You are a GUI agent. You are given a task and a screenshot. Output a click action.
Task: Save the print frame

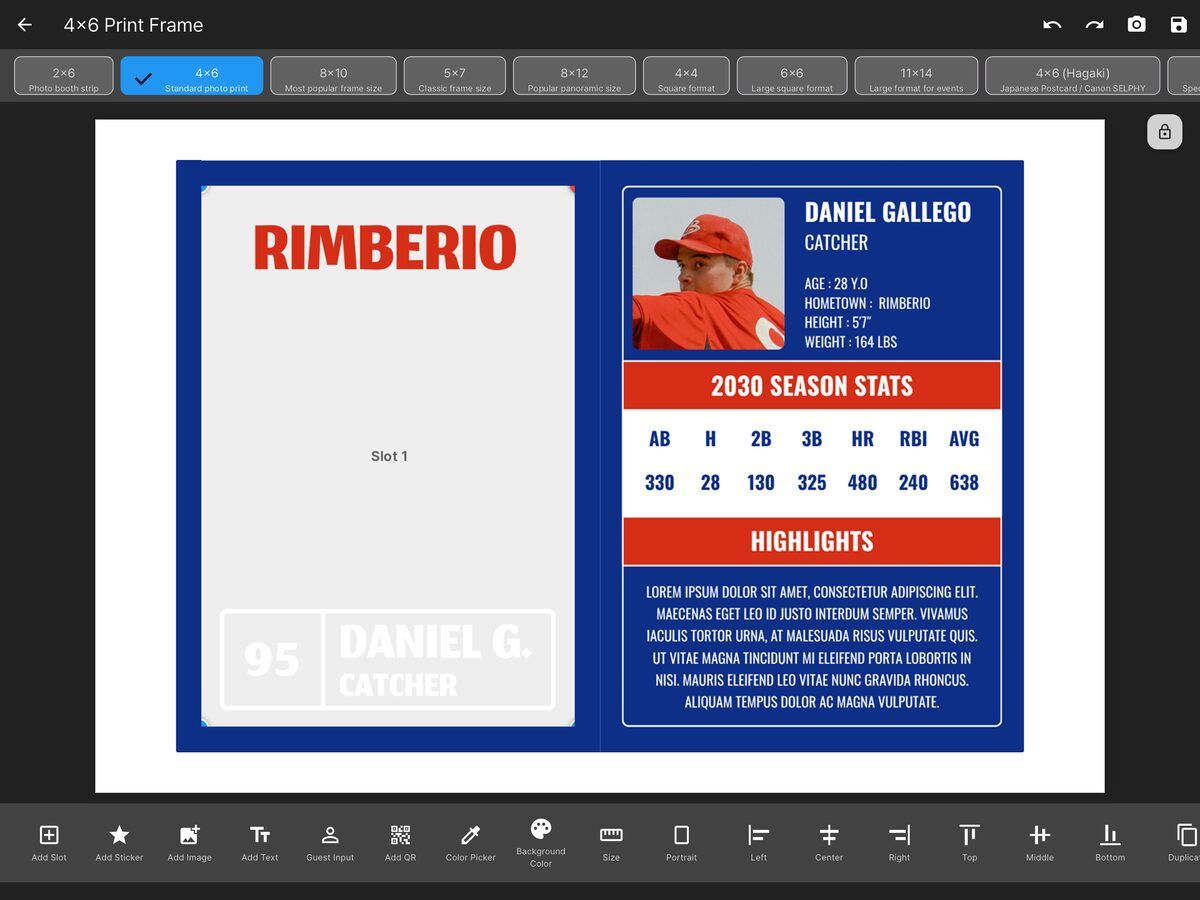coord(1179,25)
